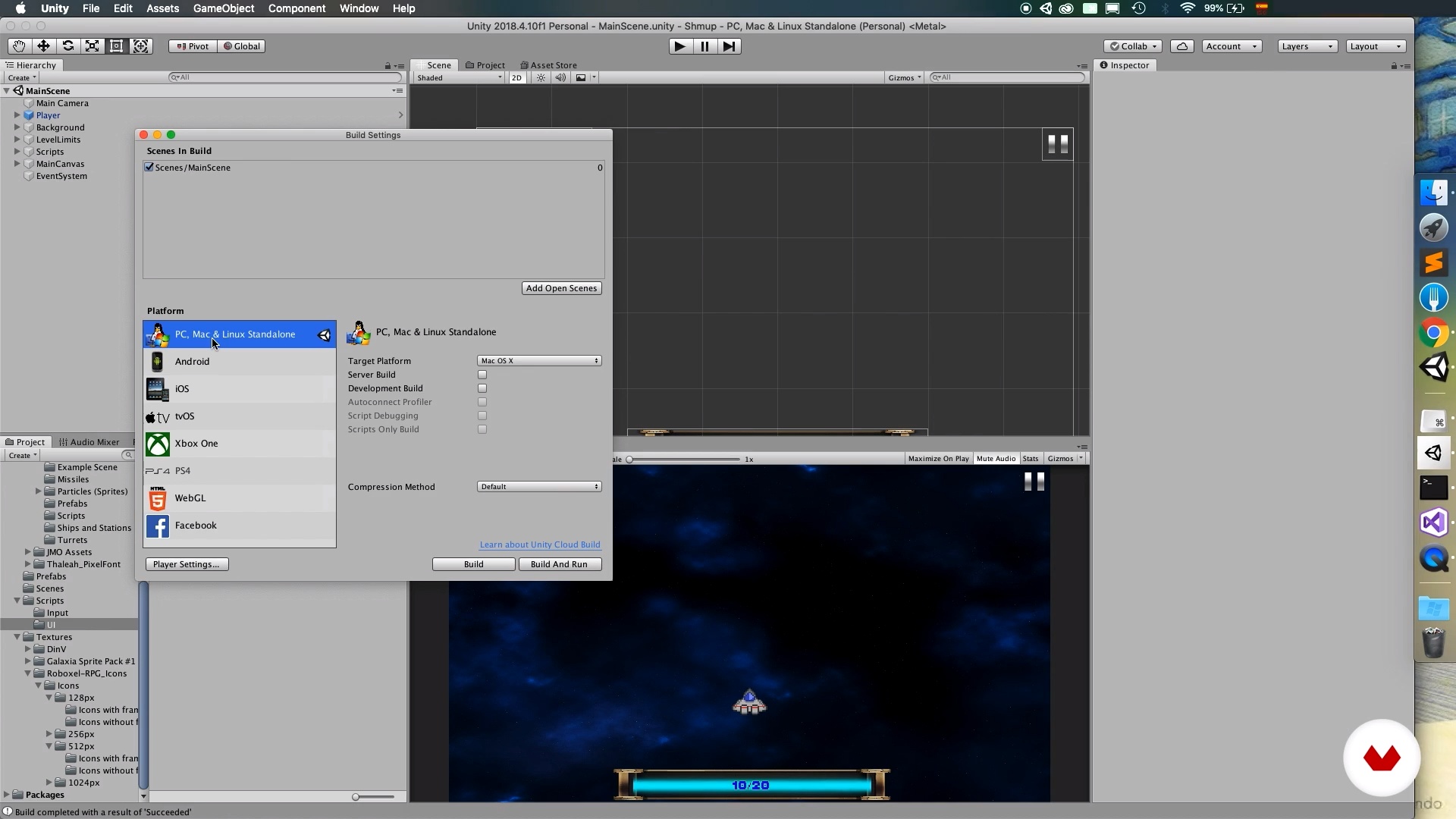Open Sublime Text from the Dock

(1433, 262)
